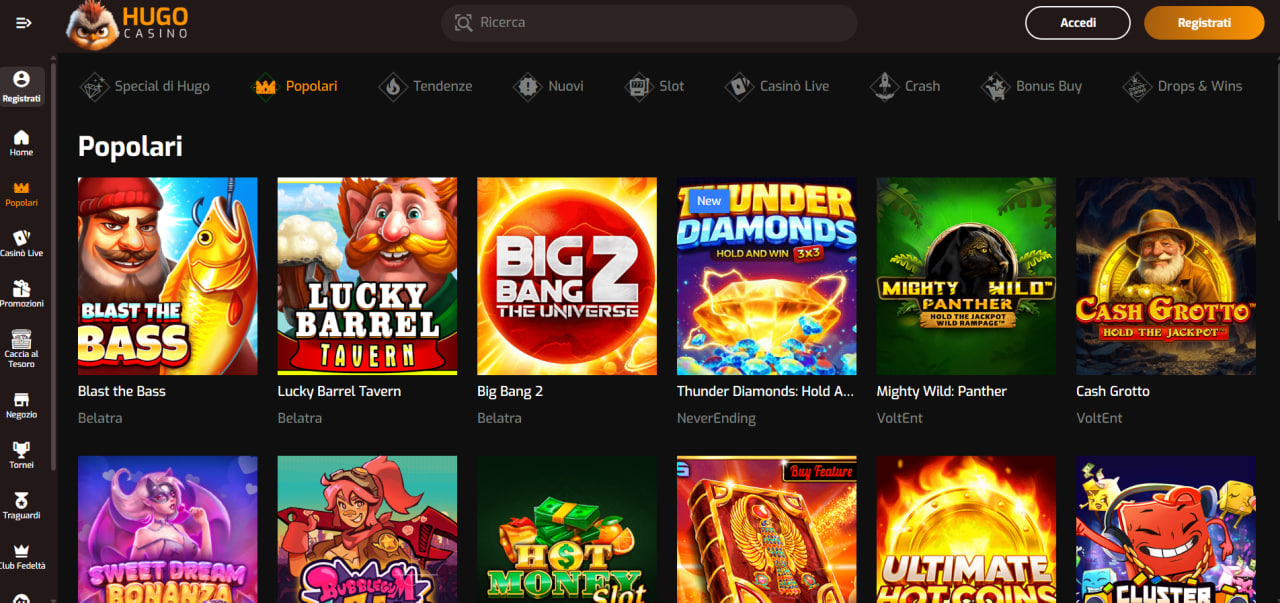Select the Popolari crown icon in sidebar
Screen dimensions: 1280x603
pos(21,187)
